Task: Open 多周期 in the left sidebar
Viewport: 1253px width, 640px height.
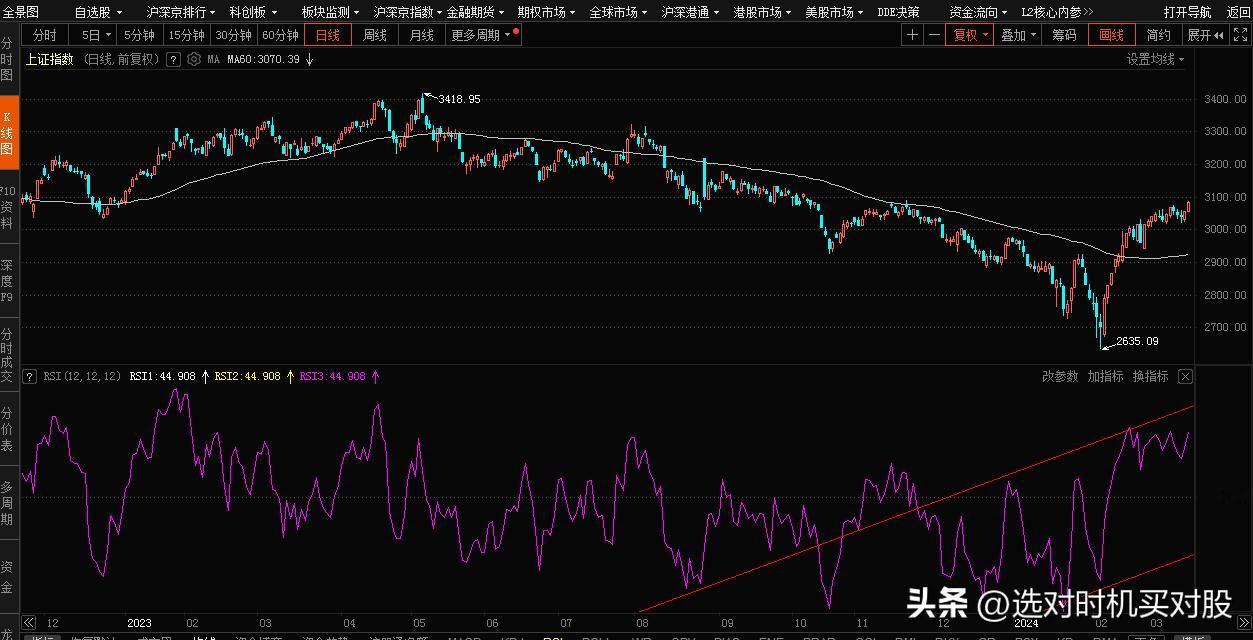Action: click(7, 502)
